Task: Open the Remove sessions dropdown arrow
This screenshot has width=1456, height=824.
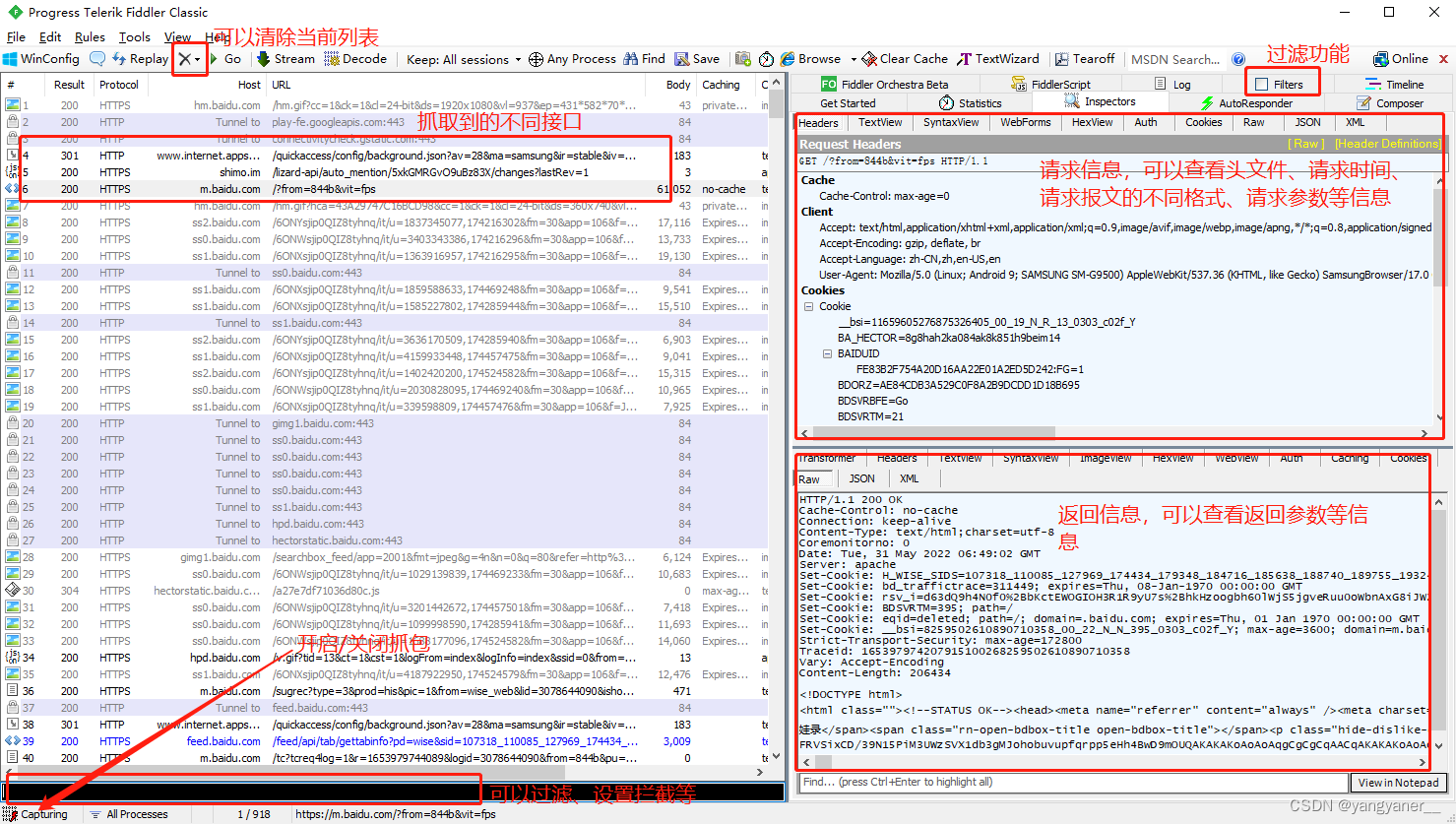Action: (x=198, y=59)
